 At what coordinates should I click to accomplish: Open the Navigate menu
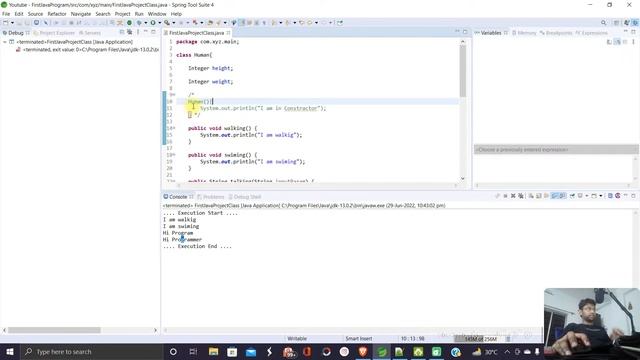(81, 14)
